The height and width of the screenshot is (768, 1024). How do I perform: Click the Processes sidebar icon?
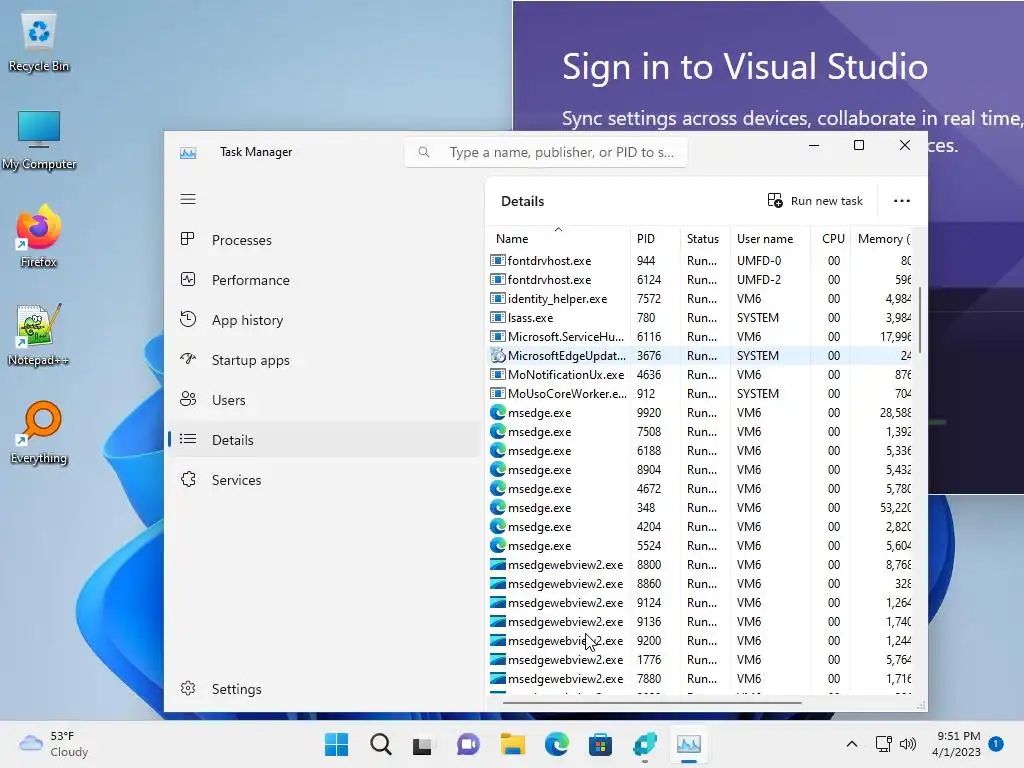pyautogui.click(x=188, y=239)
